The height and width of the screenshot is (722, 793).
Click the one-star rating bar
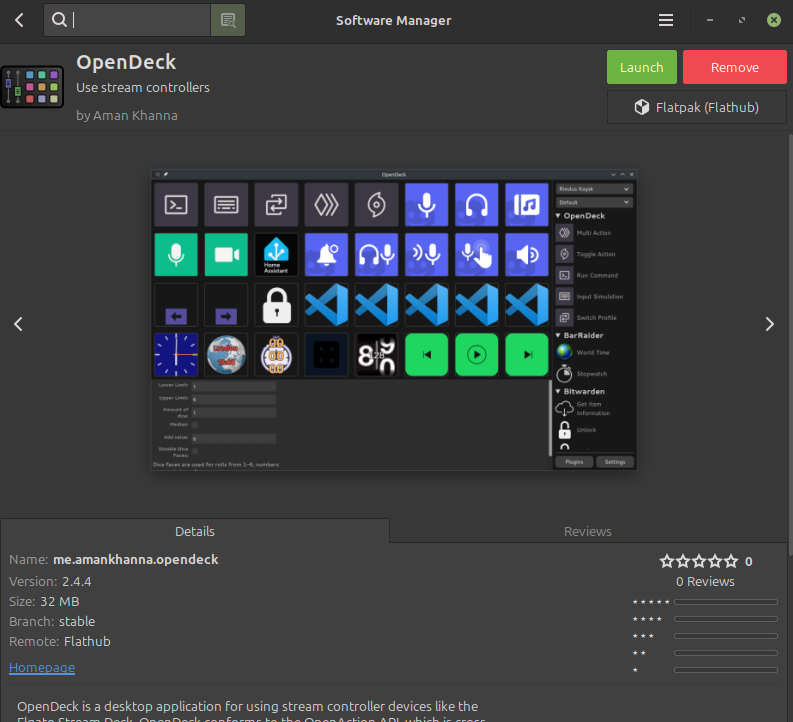[725, 670]
